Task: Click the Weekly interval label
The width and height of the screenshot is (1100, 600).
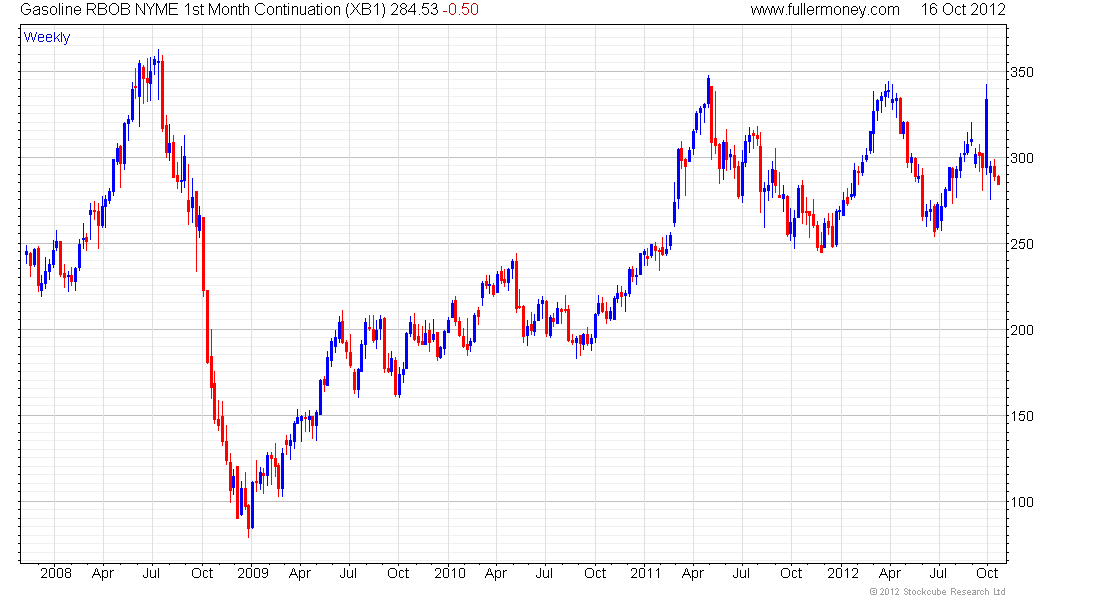Action: coord(47,37)
